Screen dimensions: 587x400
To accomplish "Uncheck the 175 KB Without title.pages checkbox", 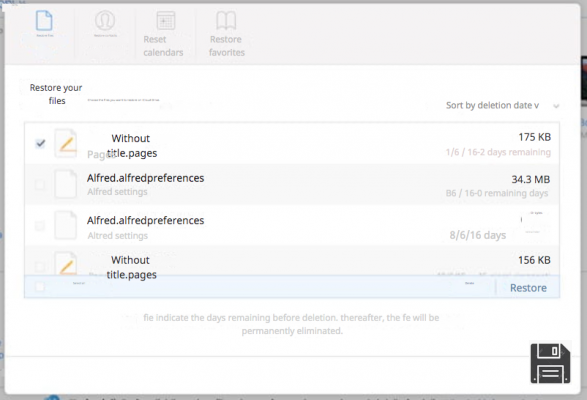I will click(x=40, y=143).
